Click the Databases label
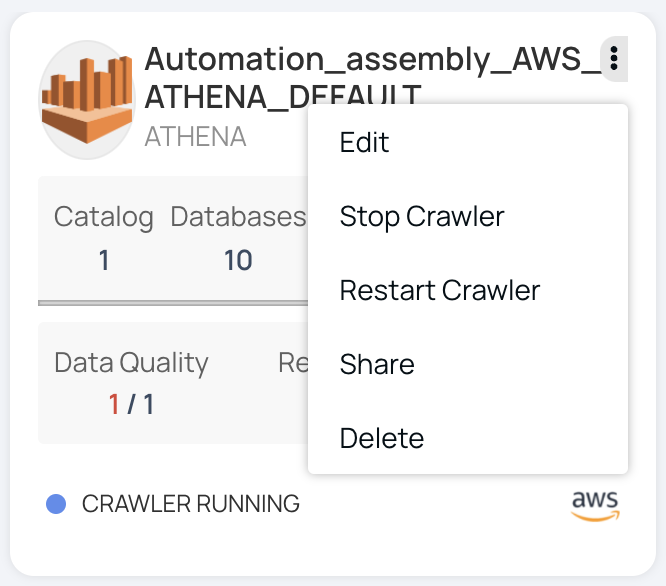This screenshot has height=586, width=666. click(x=238, y=217)
